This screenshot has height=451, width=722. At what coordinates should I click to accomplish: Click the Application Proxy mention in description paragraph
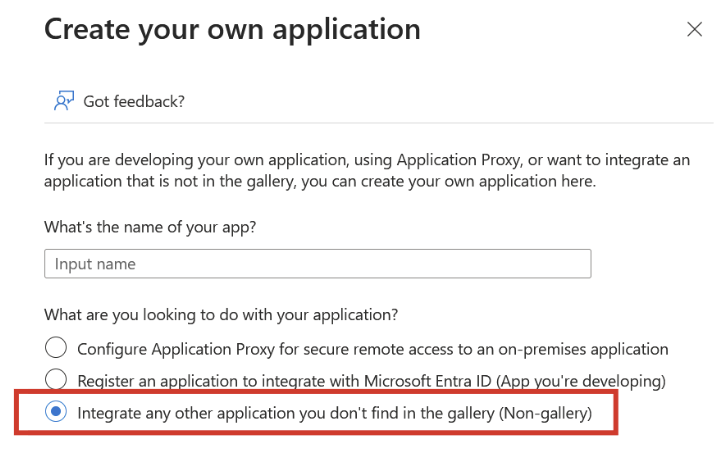click(456, 159)
